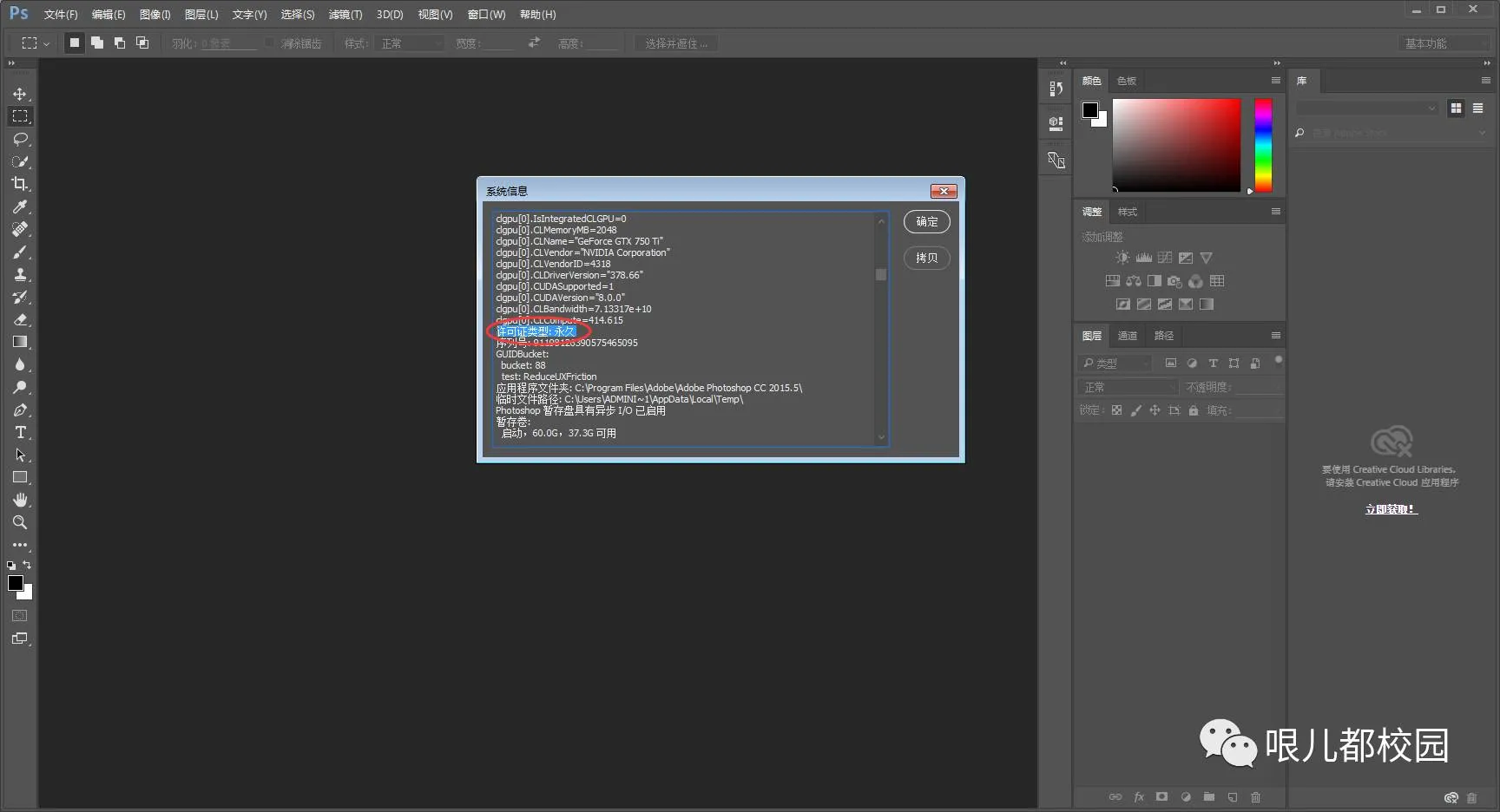Click the 立即获取 link in Libraries

1391,509
